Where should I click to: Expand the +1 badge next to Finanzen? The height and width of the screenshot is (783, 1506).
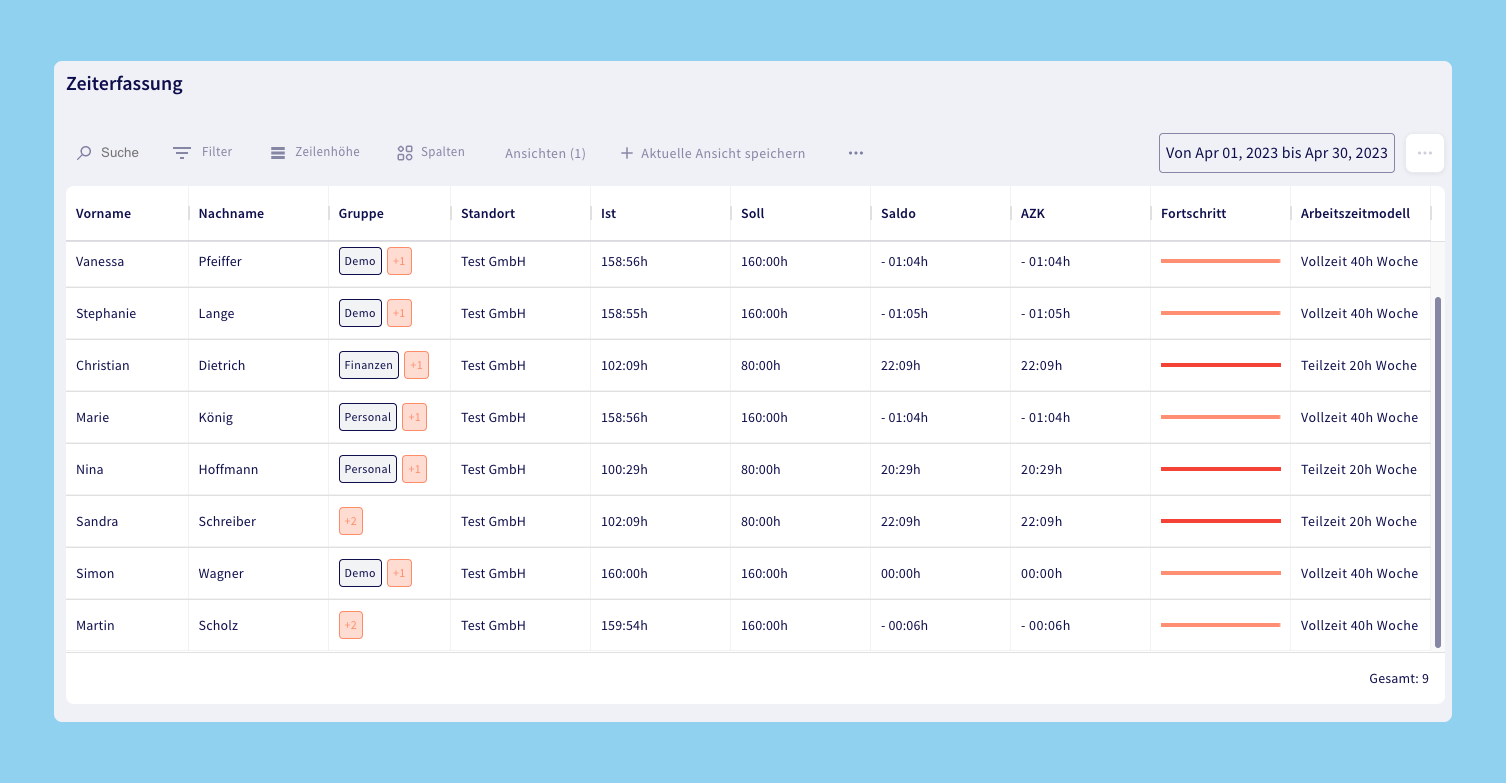point(416,365)
